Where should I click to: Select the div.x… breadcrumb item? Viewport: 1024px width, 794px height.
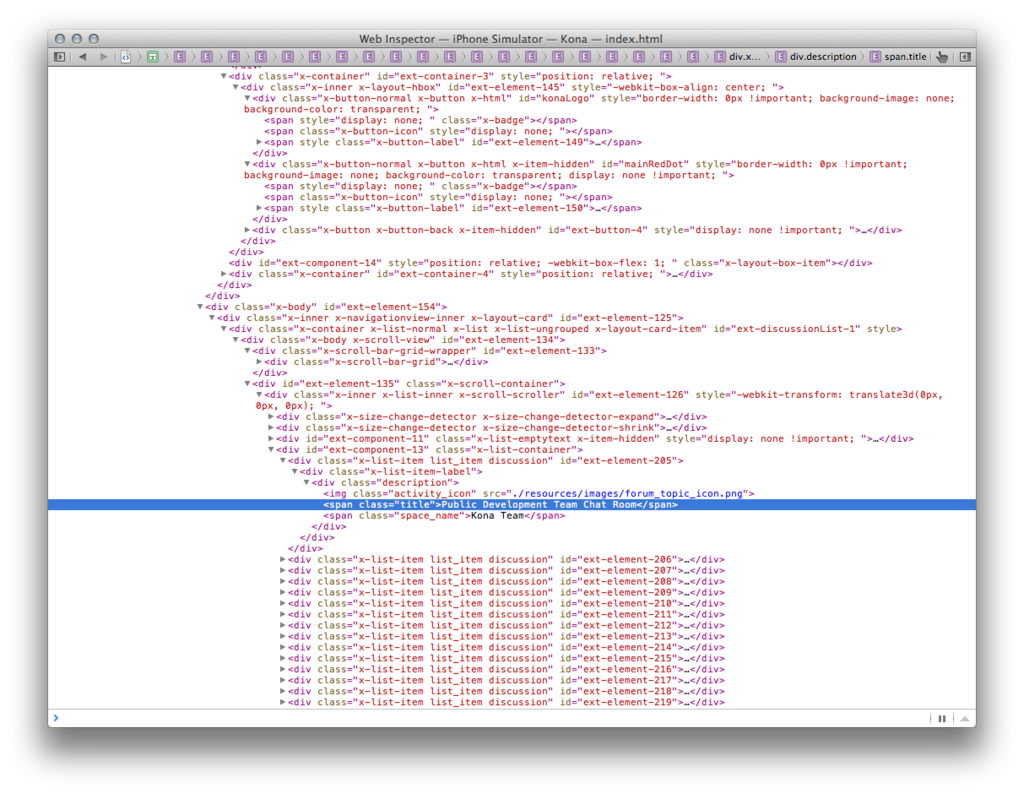pos(737,57)
